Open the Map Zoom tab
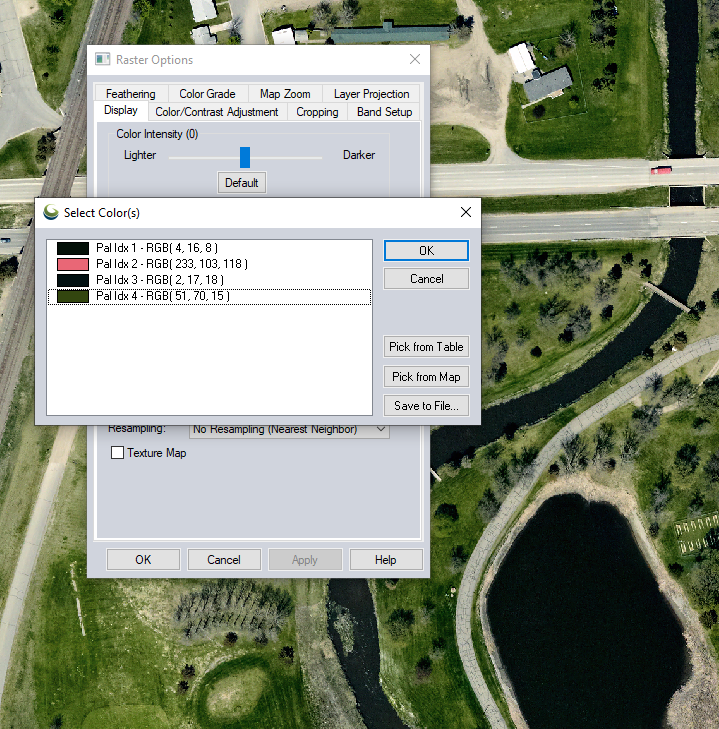Image resolution: width=719 pixels, height=729 pixels. point(285,94)
